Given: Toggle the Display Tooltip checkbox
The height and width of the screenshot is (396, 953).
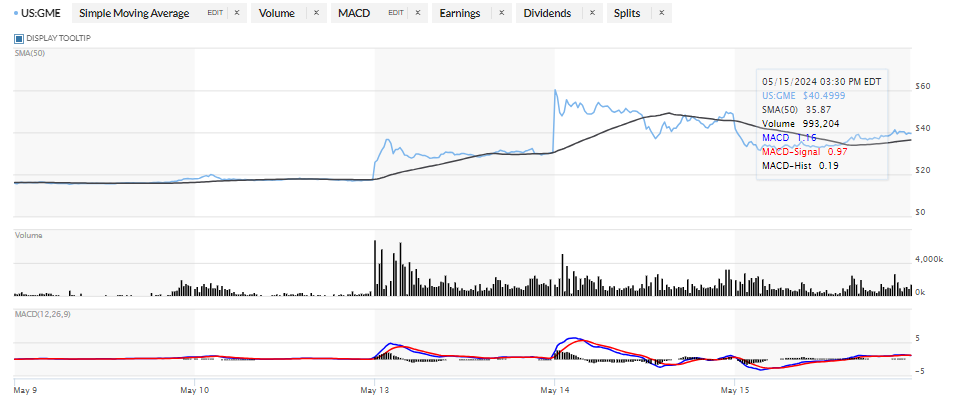Looking at the screenshot, I should (19, 38).
